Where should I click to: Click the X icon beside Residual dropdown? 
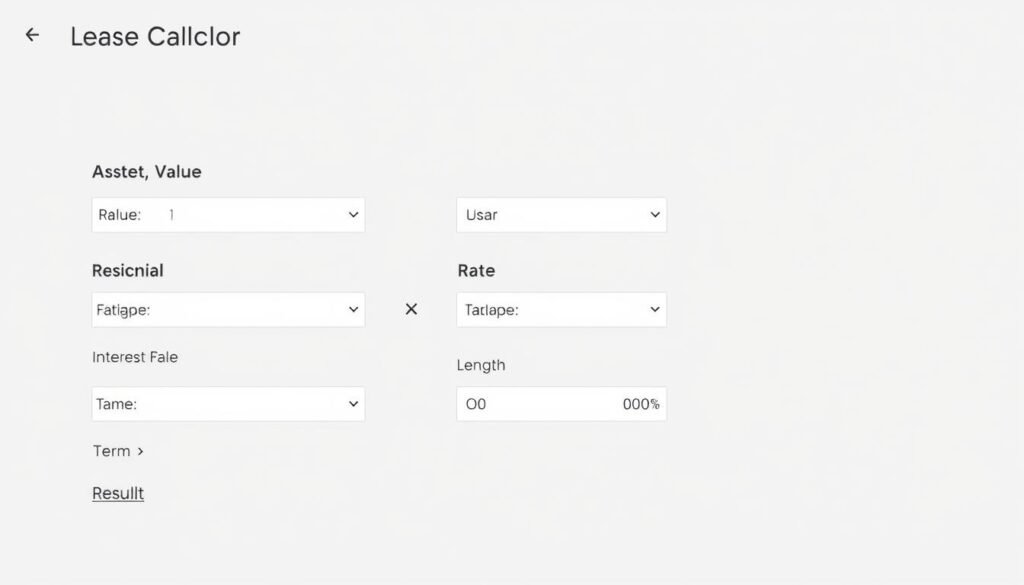coord(410,309)
